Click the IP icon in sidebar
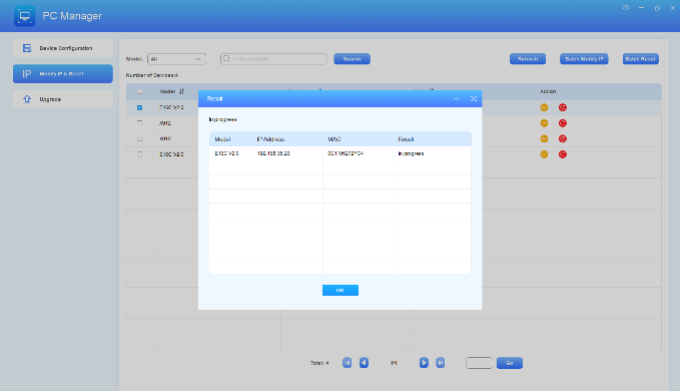 tap(27, 74)
